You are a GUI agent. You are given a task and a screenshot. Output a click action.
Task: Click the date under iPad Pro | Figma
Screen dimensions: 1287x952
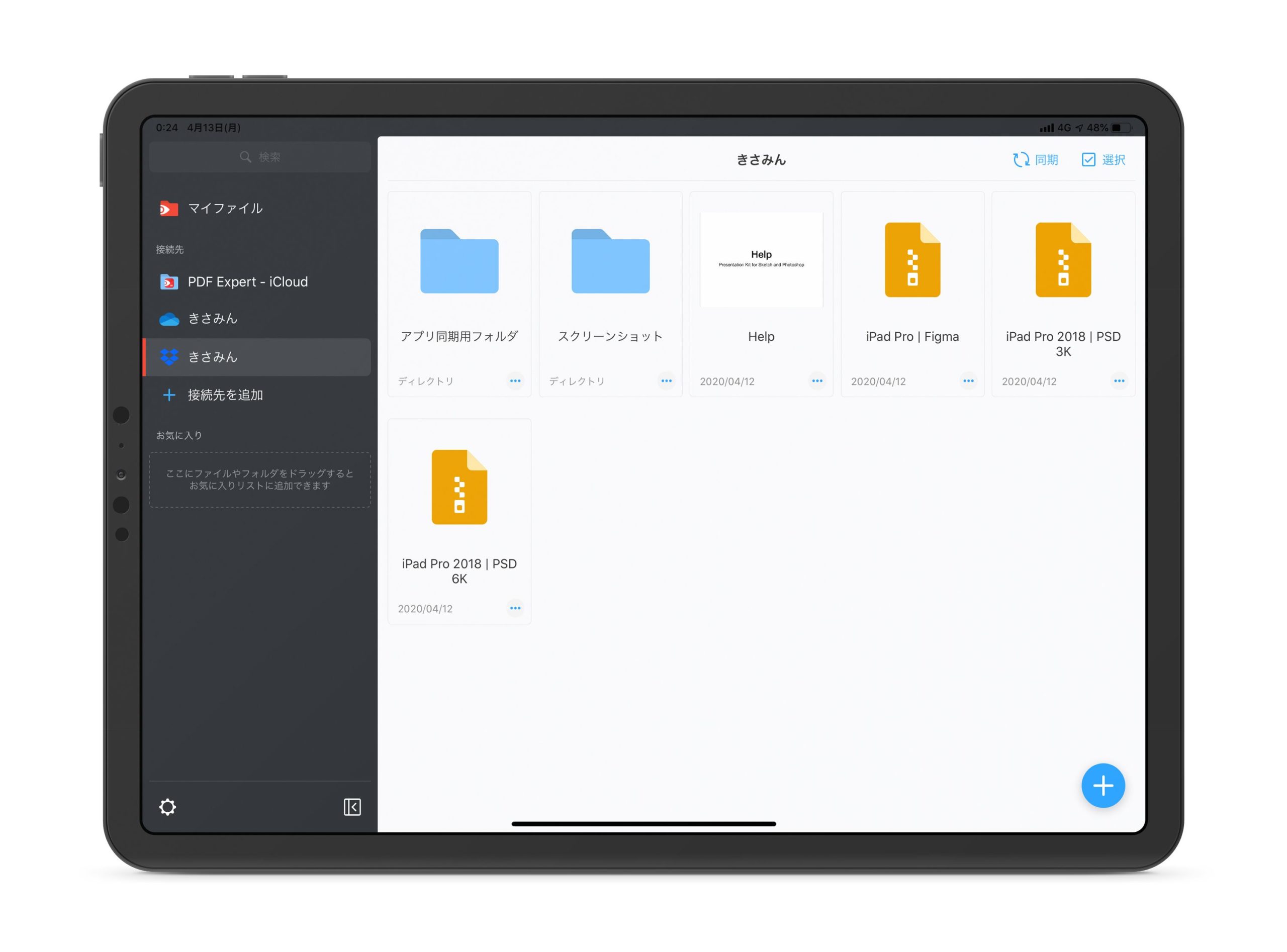(878, 382)
